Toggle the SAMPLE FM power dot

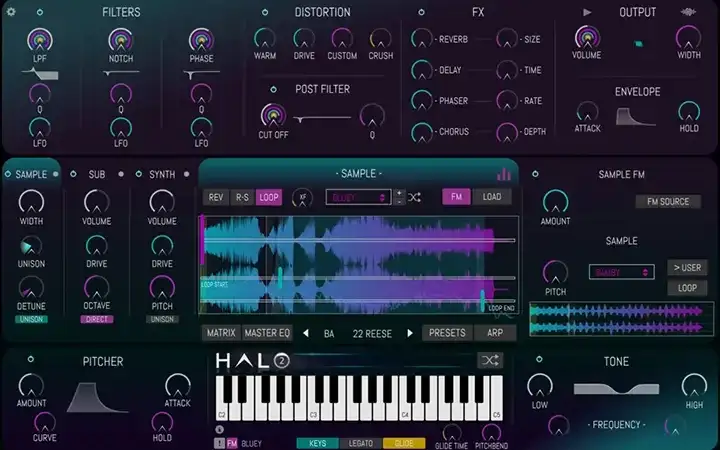click(x=535, y=174)
